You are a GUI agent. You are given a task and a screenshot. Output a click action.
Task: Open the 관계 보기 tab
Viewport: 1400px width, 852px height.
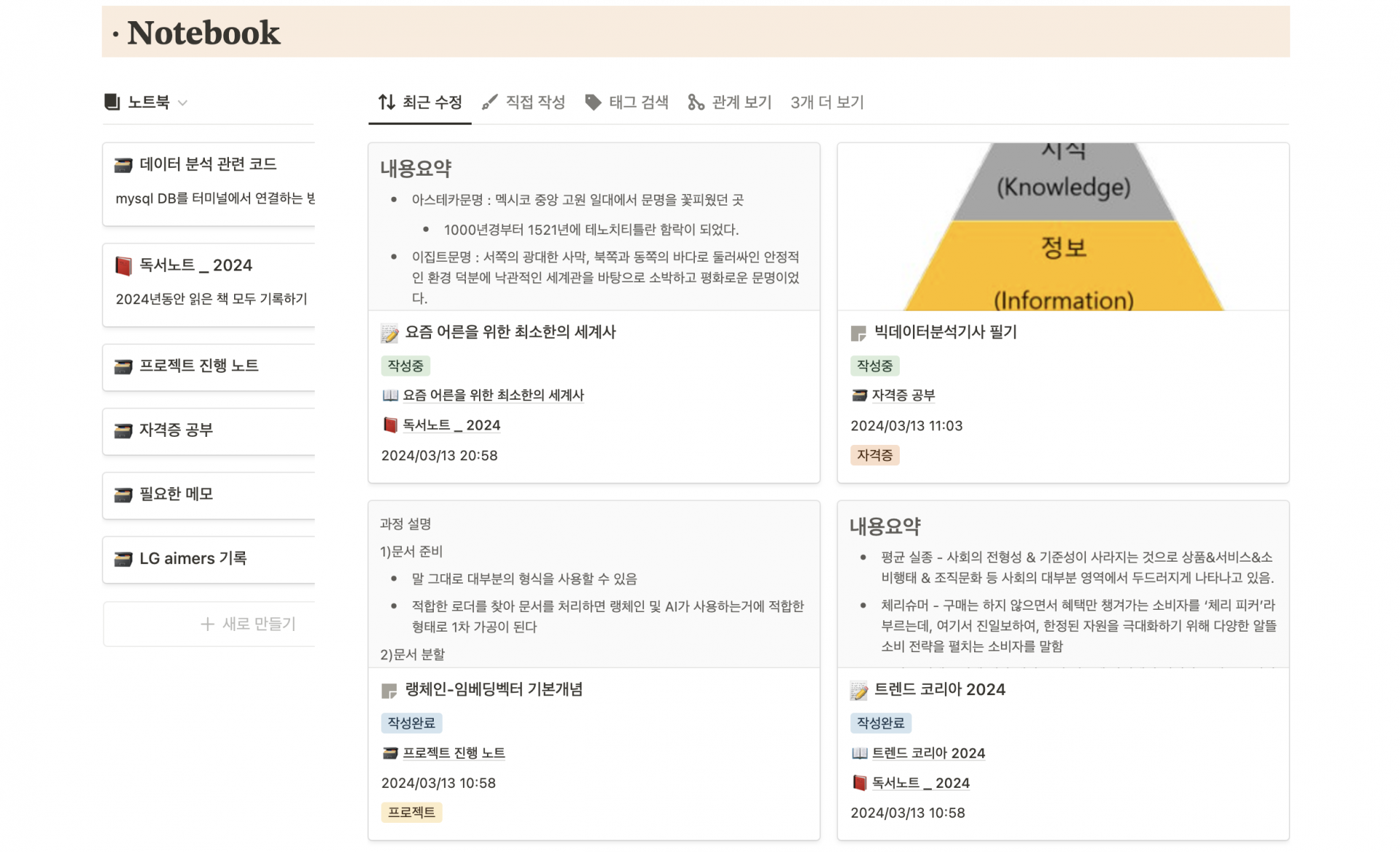pos(729,102)
